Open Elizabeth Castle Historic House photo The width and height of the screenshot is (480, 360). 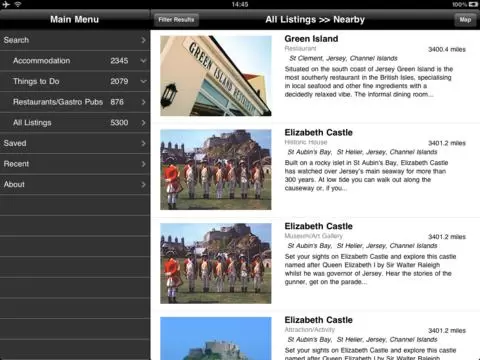click(x=216, y=170)
